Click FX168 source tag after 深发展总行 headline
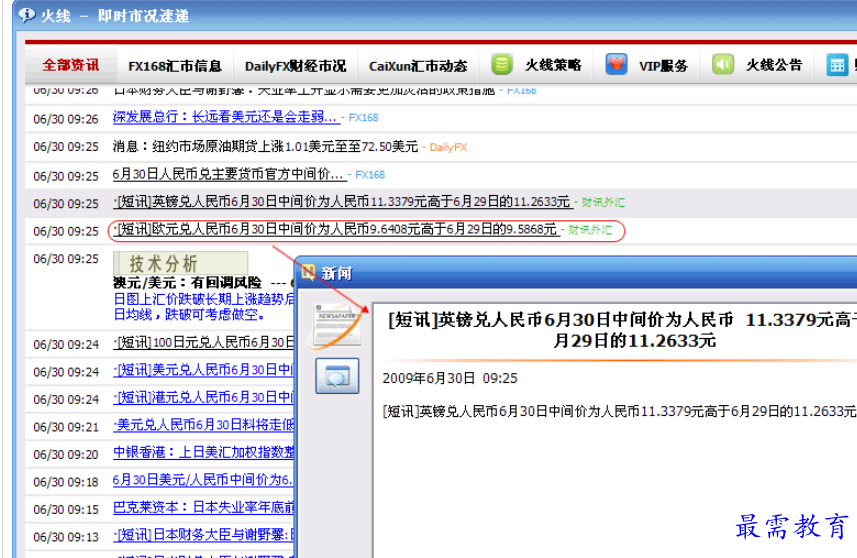The width and height of the screenshot is (857, 558). point(363,118)
